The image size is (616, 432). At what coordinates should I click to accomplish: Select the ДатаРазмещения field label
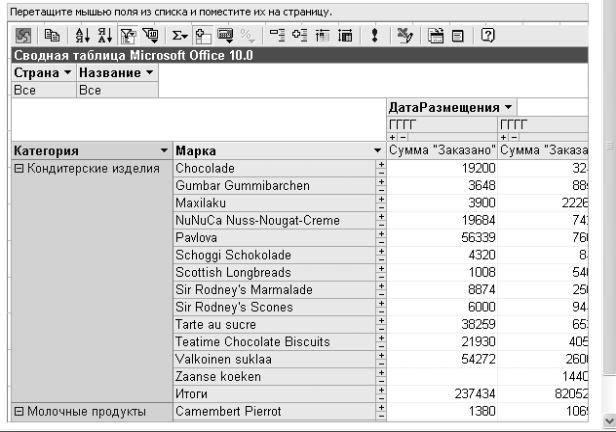(x=444, y=107)
